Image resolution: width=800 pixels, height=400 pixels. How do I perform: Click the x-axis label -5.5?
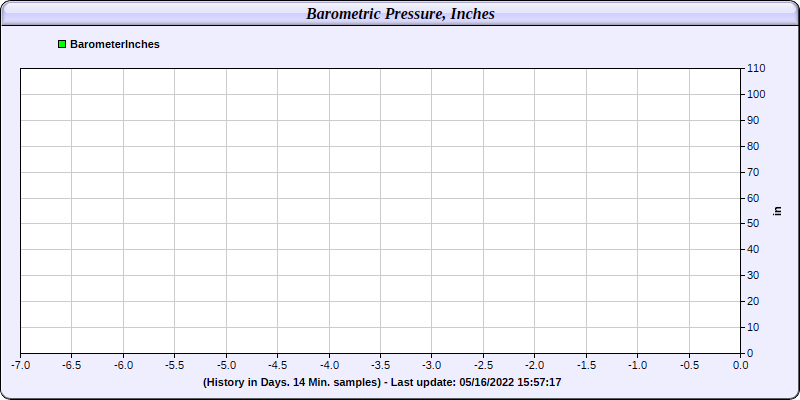point(174,365)
